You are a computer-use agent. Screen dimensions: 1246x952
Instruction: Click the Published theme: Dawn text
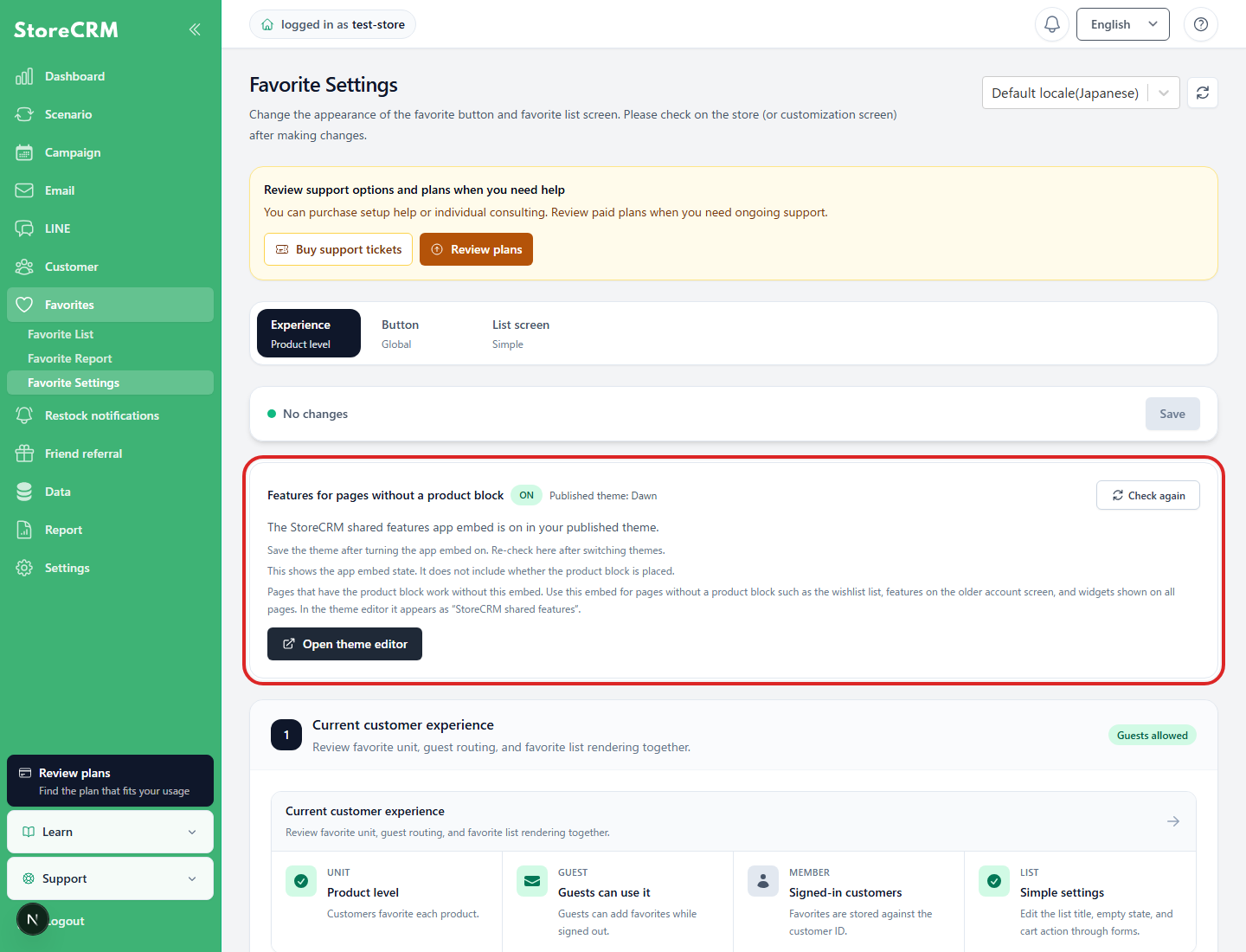tap(603, 496)
